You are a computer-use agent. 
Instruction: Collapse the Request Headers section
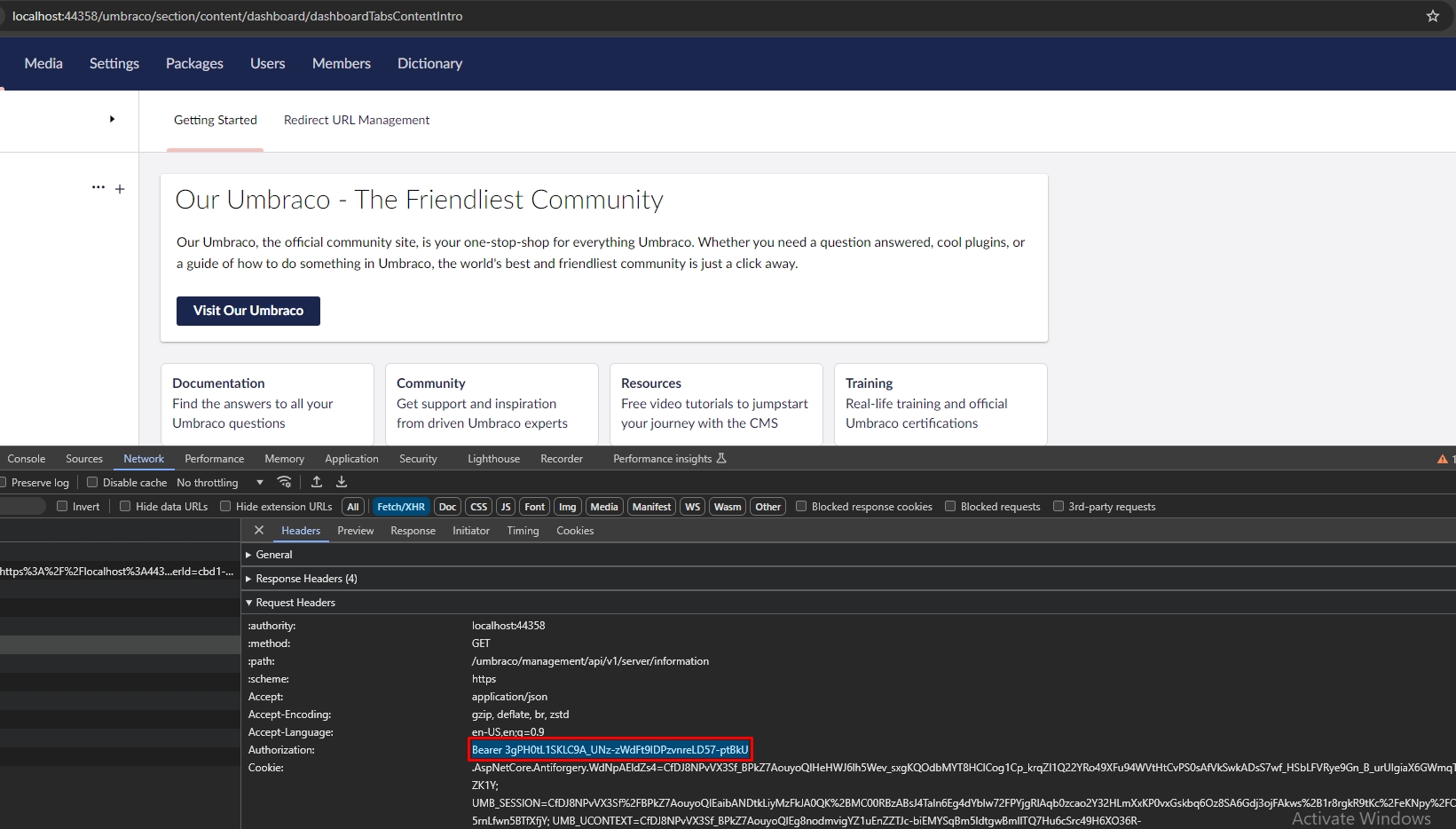(295, 603)
